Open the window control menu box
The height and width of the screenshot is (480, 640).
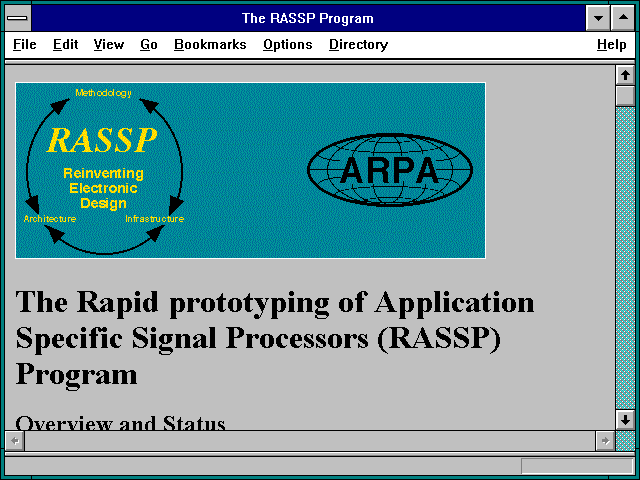click(x=18, y=18)
